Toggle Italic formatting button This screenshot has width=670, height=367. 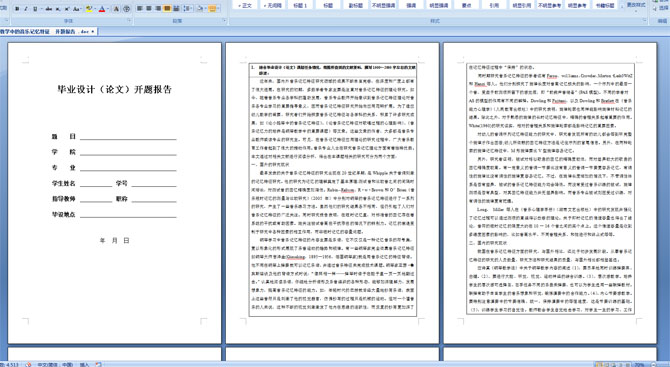26,9
